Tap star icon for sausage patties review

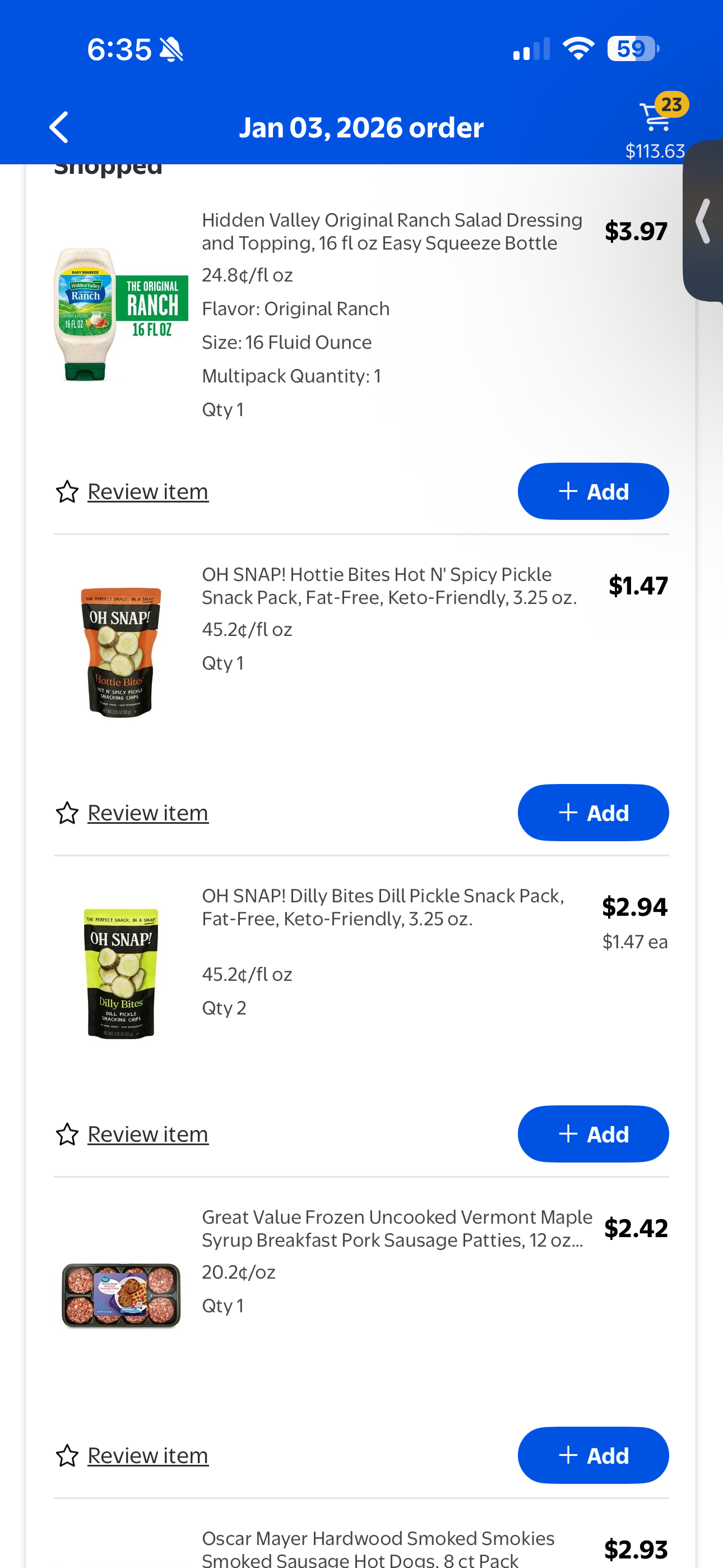tap(67, 1456)
